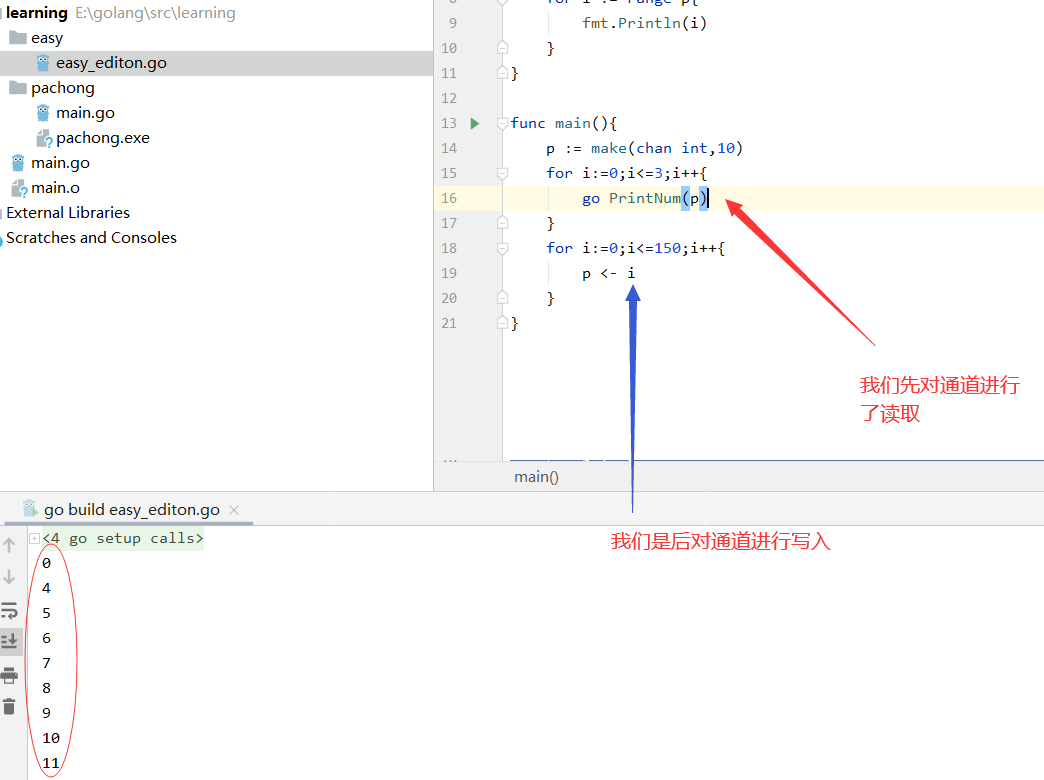Toggle scroll to end of console output

(10, 641)
